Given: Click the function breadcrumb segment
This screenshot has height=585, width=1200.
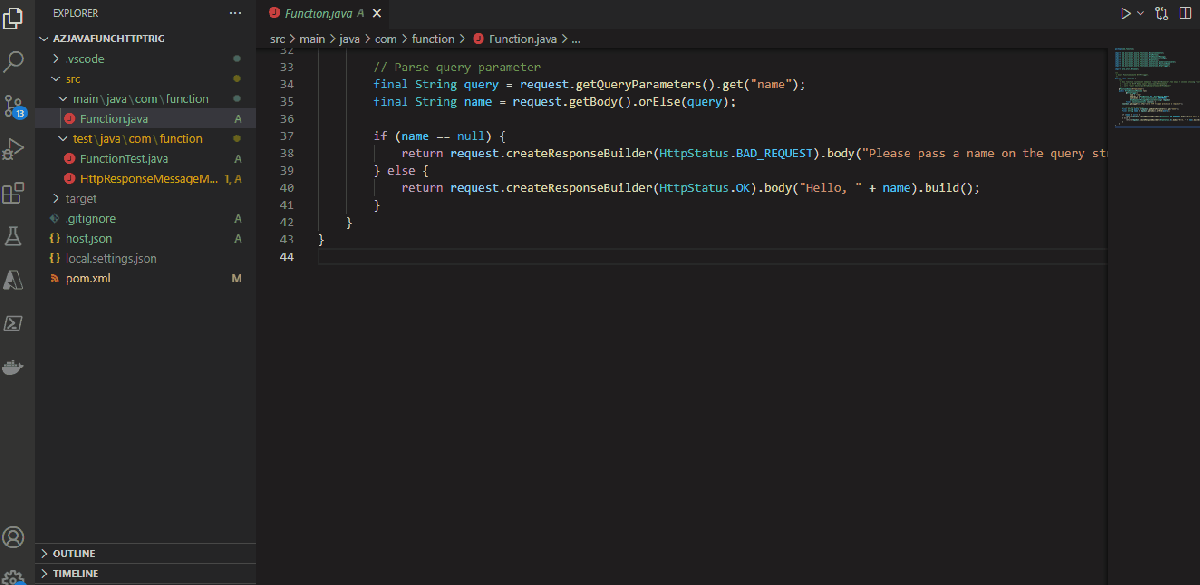Looking at the screenshot, I should pyautogui.click(x=433, y=39).
